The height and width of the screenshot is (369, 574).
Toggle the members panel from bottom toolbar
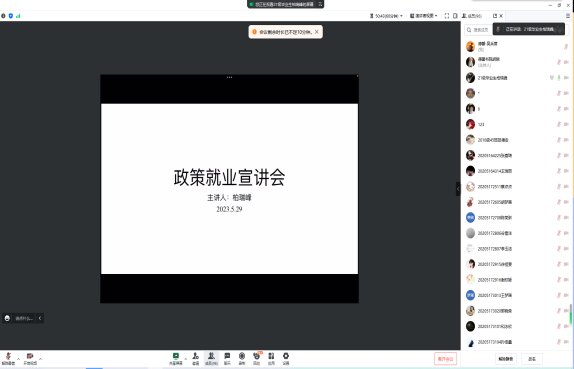point(211,358)
